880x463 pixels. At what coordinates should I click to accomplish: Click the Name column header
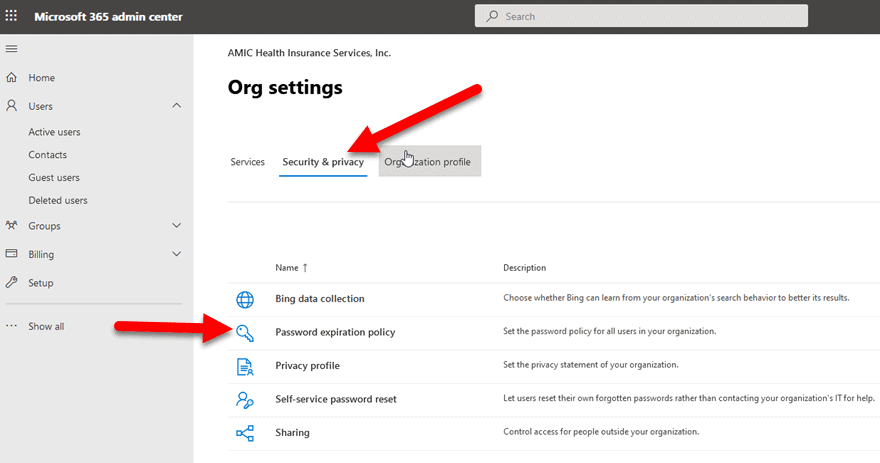pyautogui.click(x=287, y=268)
